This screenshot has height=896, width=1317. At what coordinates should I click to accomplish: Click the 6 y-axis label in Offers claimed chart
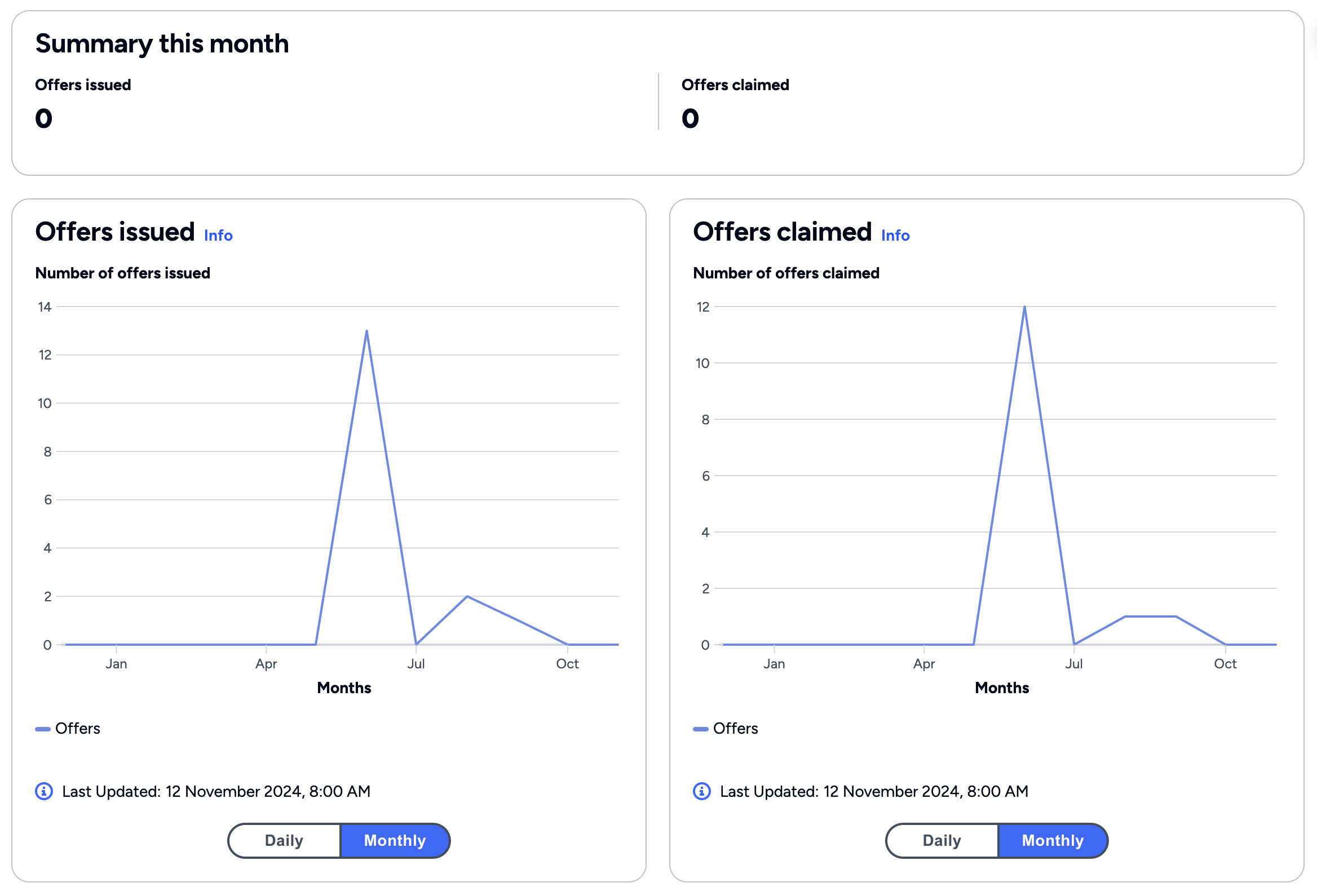click(705, 476)
